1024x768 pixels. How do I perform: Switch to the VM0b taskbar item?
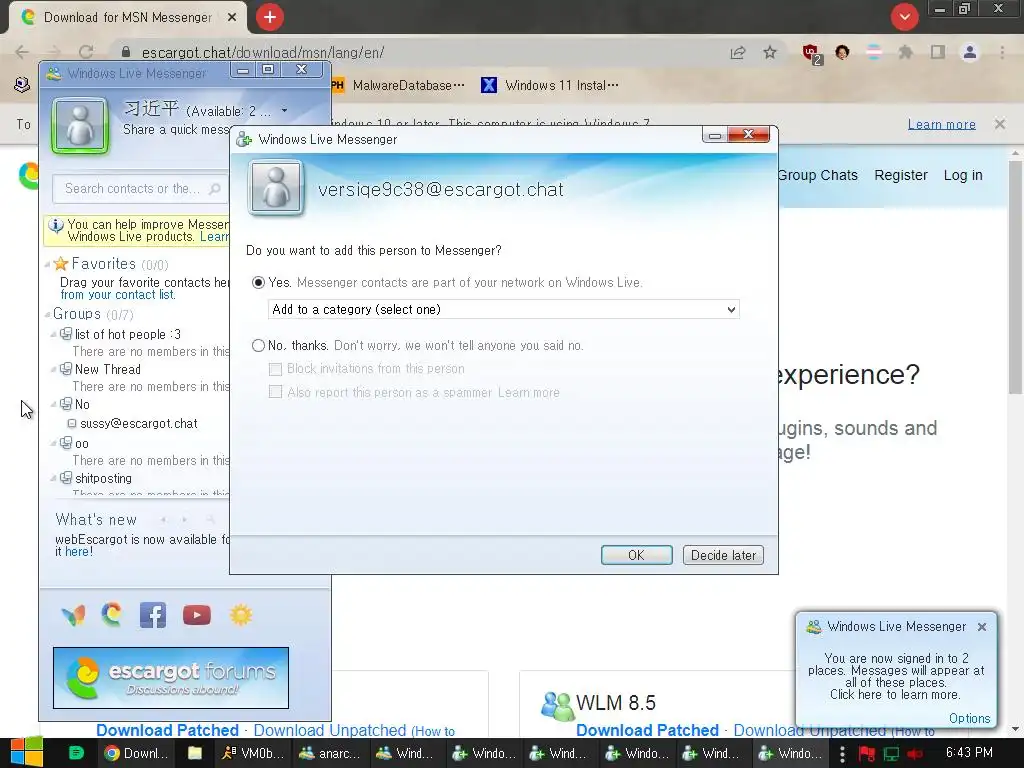(x=252, y=754)
